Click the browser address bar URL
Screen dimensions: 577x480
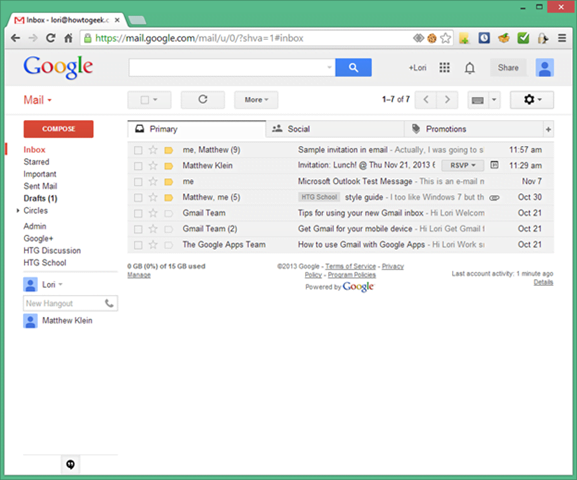pyautogui.click(x=199, y=38)
